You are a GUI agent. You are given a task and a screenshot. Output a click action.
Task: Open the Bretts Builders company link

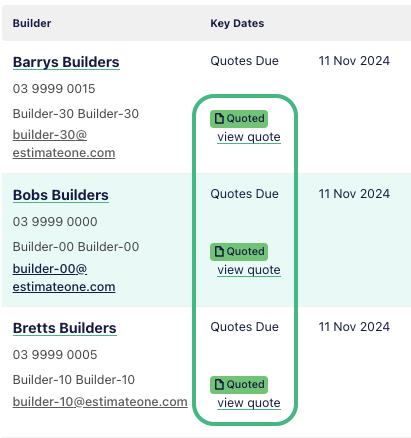point(65,328)
